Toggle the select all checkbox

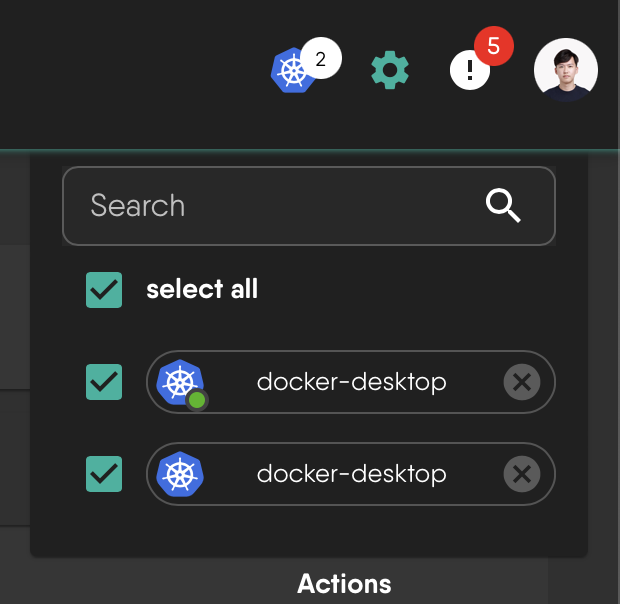104,290
